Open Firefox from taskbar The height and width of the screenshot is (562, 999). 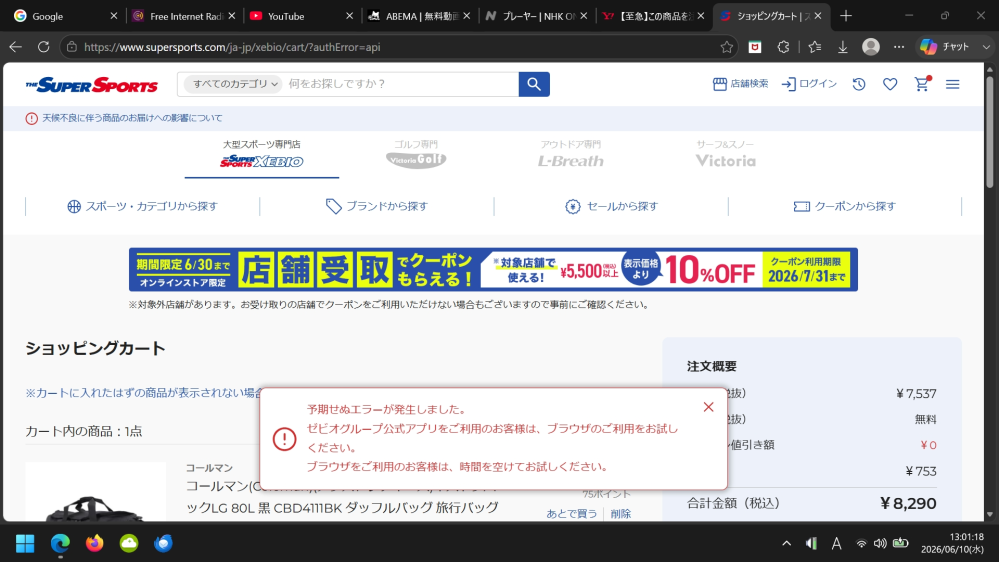95,544
